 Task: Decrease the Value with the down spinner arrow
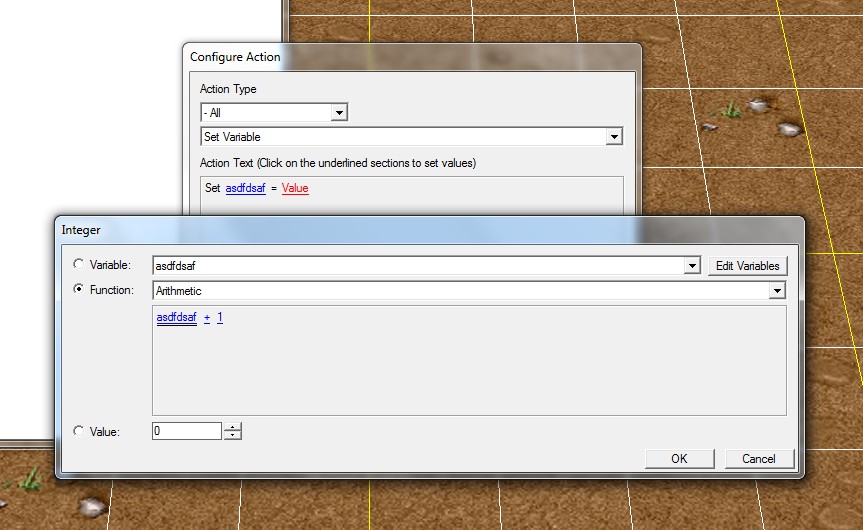(x=233, y=435)
